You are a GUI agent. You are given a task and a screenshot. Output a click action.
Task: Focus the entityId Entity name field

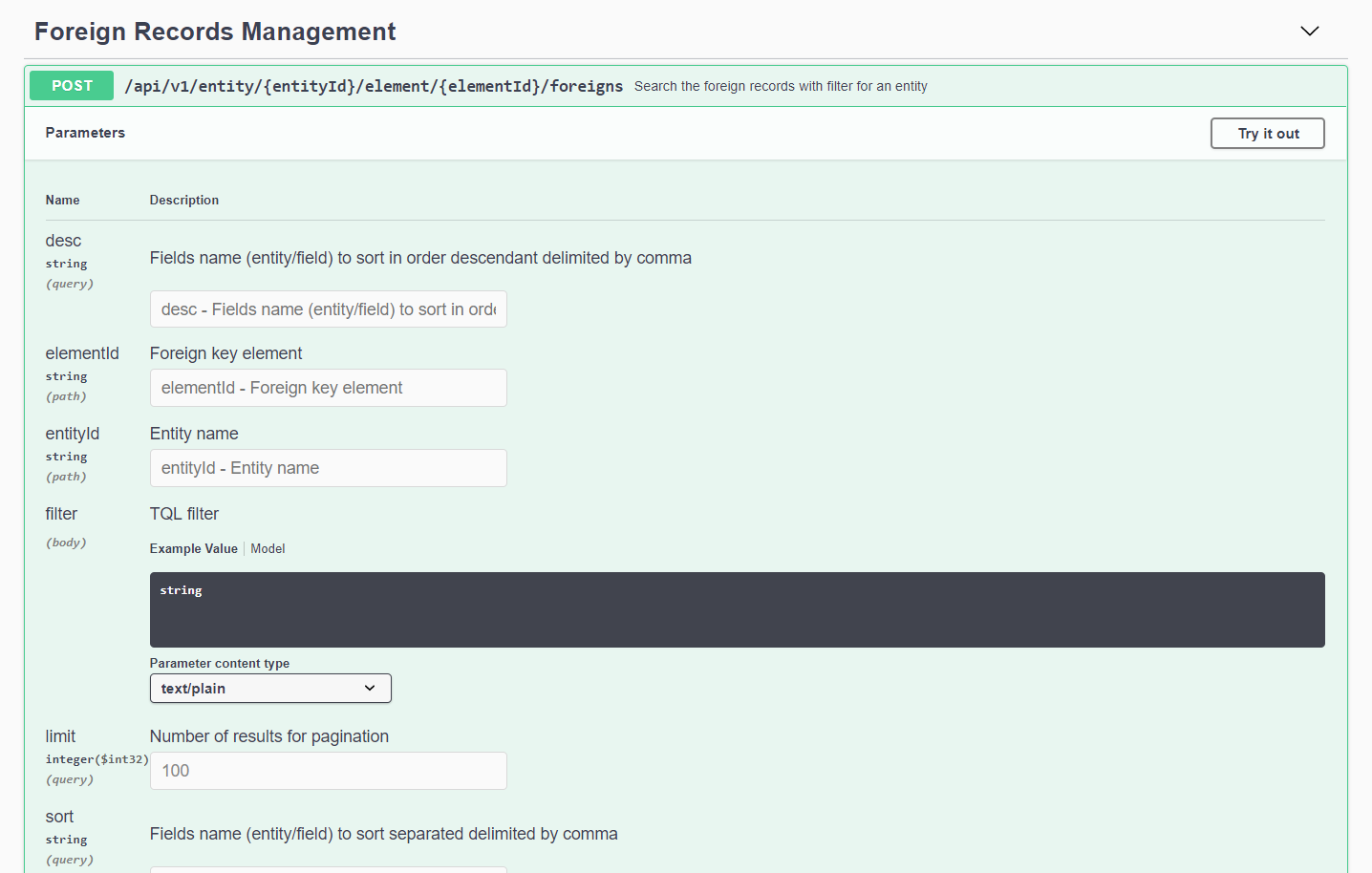coord(328,468)
